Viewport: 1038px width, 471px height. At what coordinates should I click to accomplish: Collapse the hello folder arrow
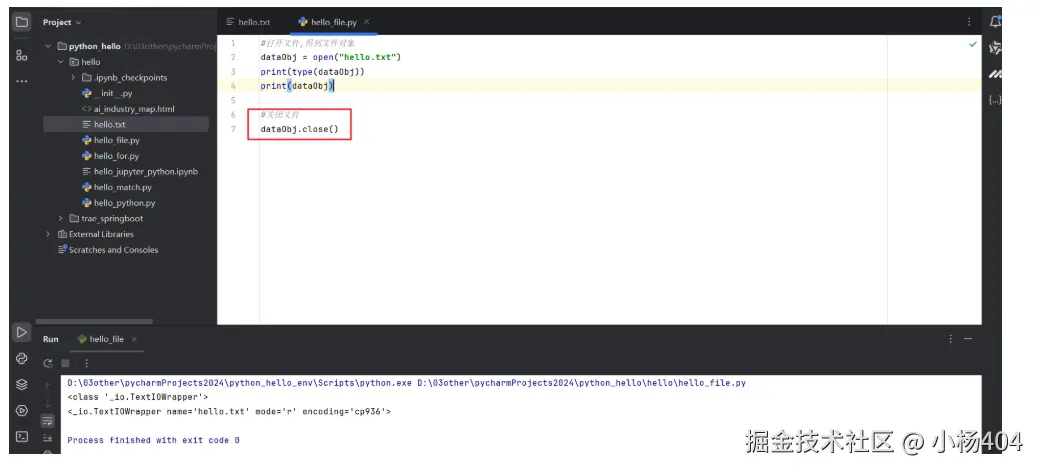coord(61,62)
